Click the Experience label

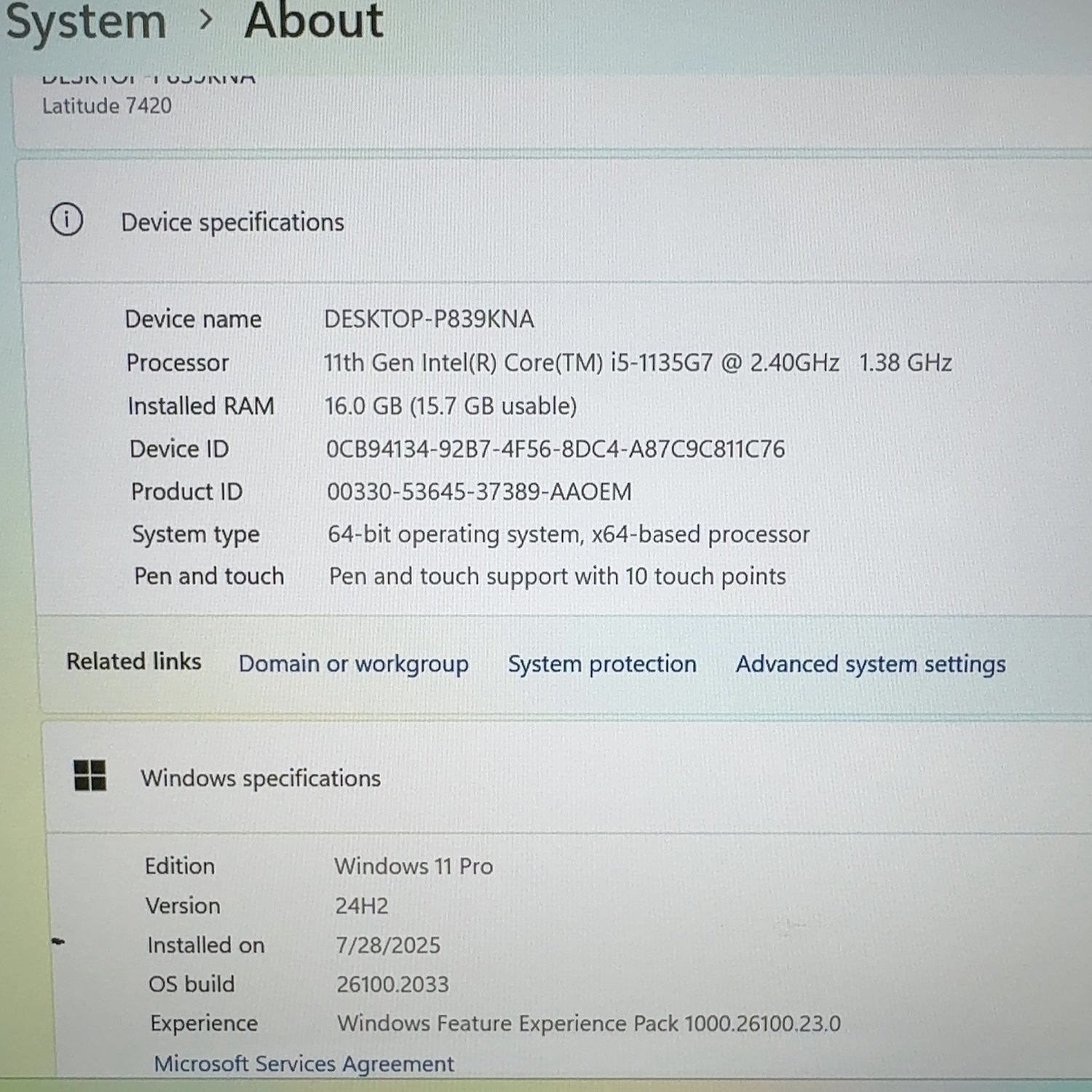tap(204, 1024)
